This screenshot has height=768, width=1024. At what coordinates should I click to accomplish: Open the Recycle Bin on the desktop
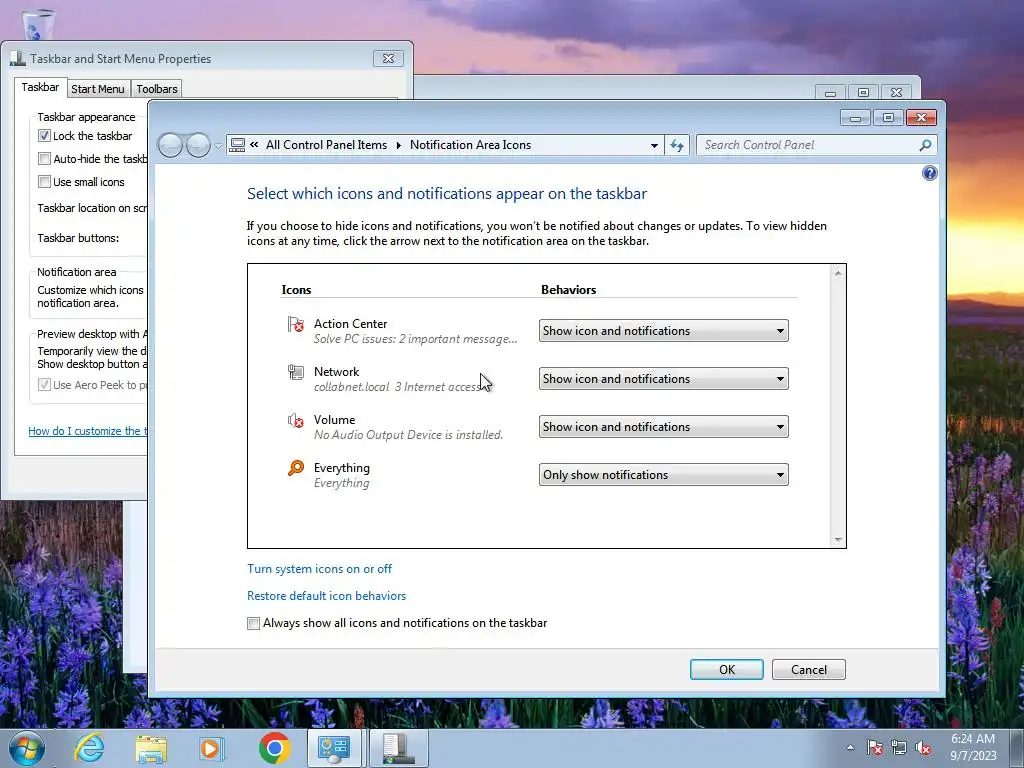38,24
